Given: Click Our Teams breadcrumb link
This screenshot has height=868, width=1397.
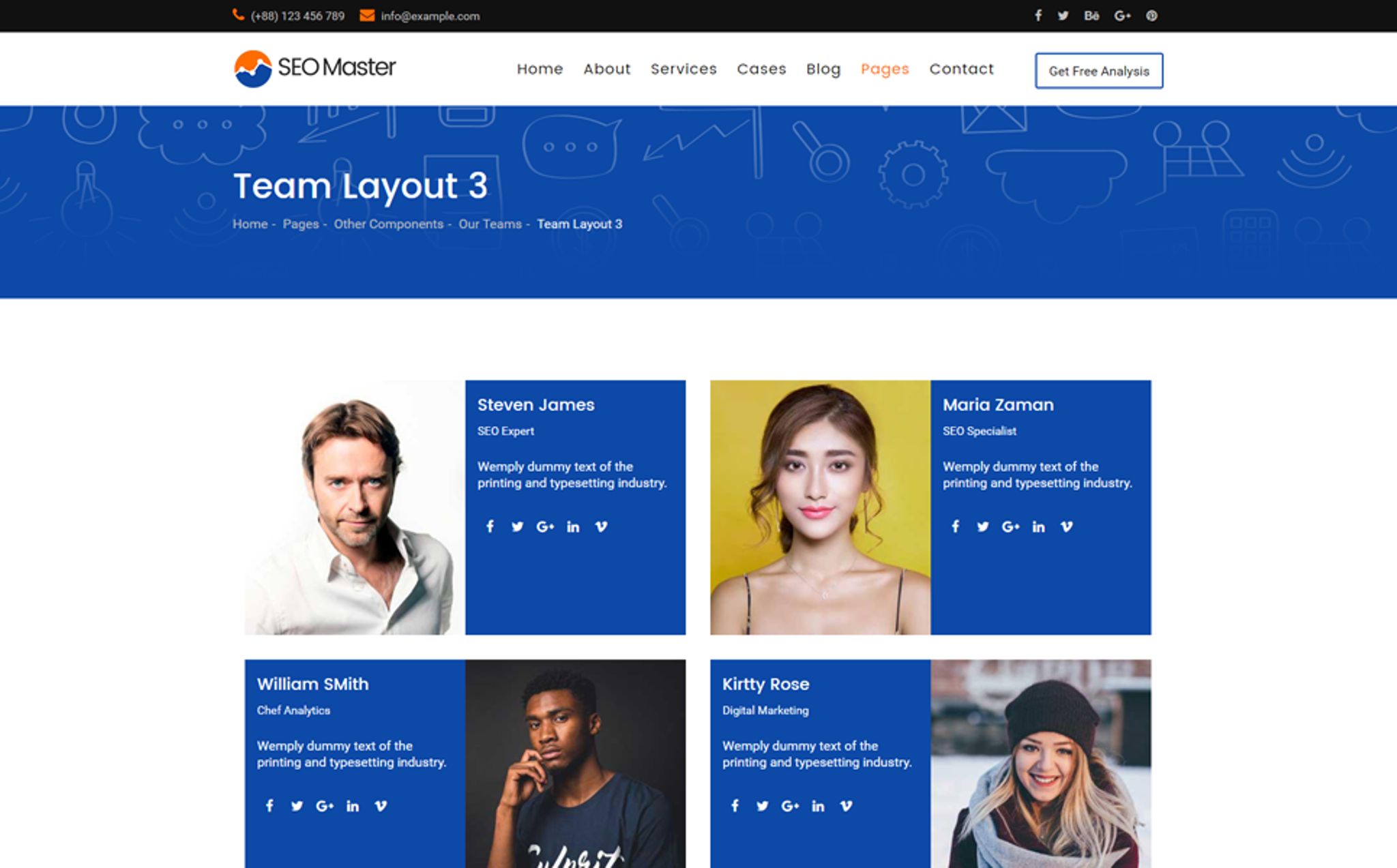Looking at the screenshot, I should (490, 224).
